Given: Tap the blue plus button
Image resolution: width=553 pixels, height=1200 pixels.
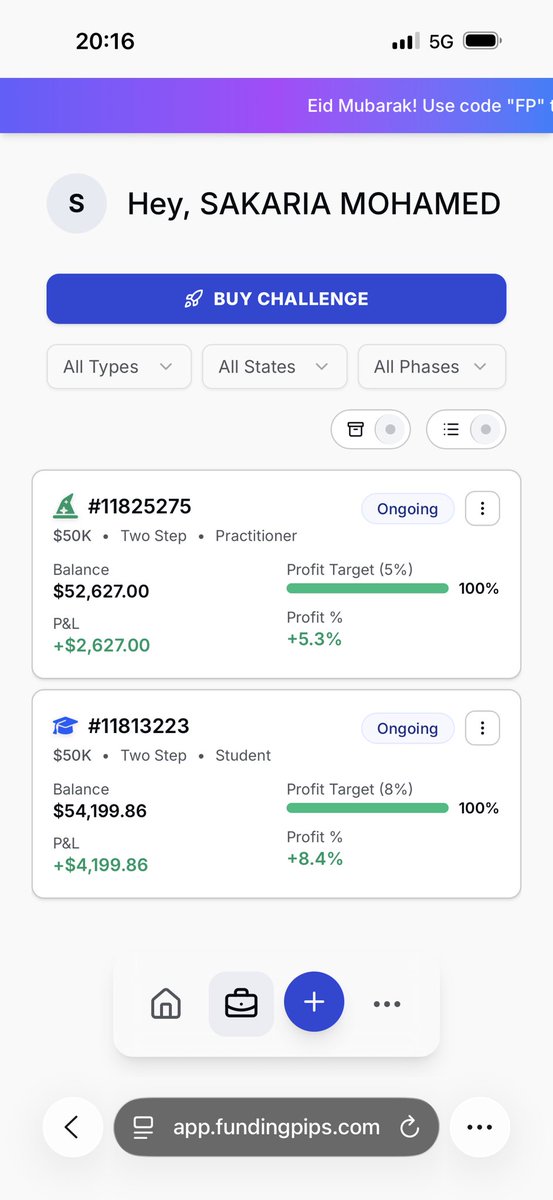Looking at the screenshot, I should 314,1002.
